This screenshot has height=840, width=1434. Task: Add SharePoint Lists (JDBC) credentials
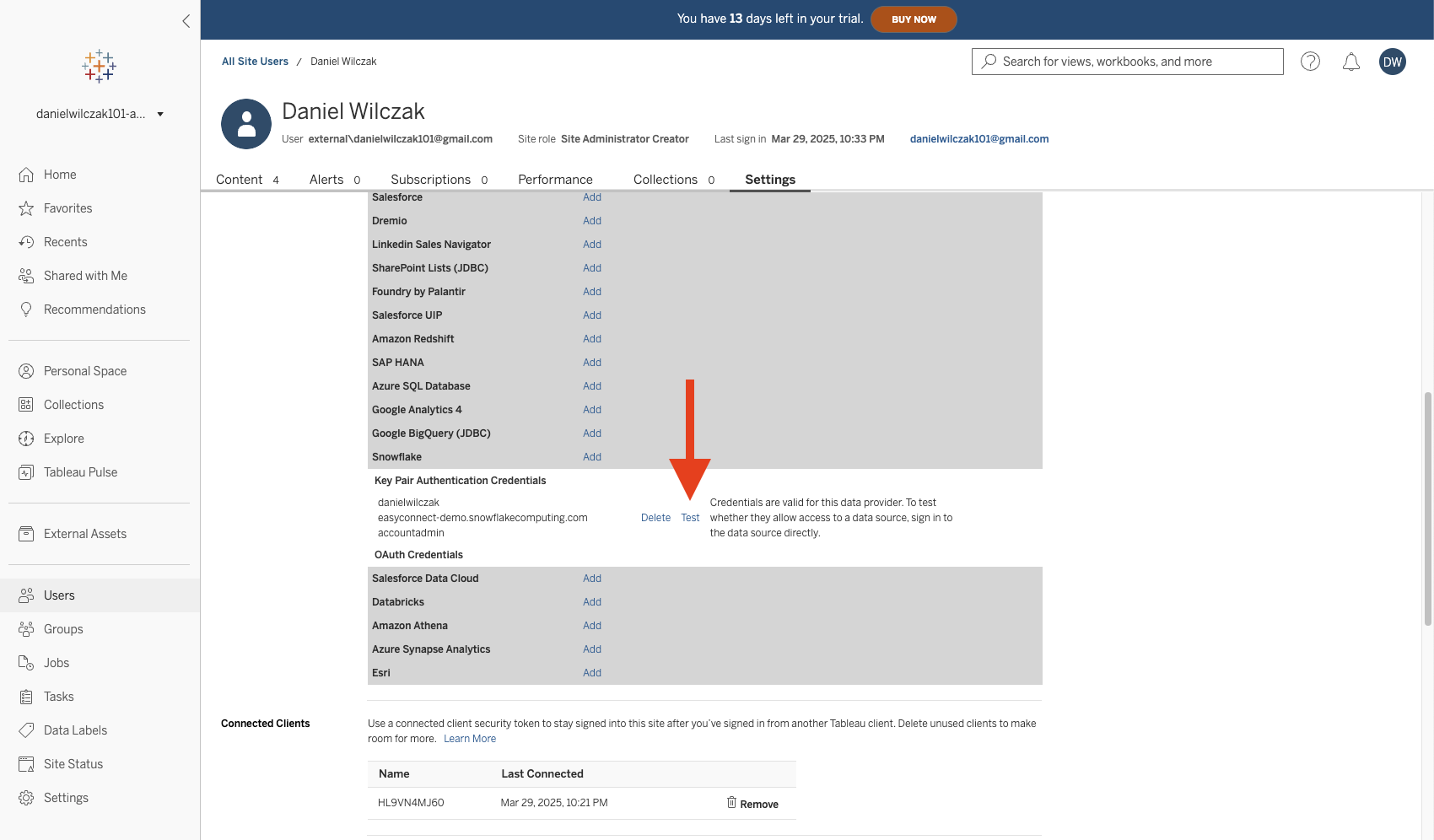tap(592, 268)
